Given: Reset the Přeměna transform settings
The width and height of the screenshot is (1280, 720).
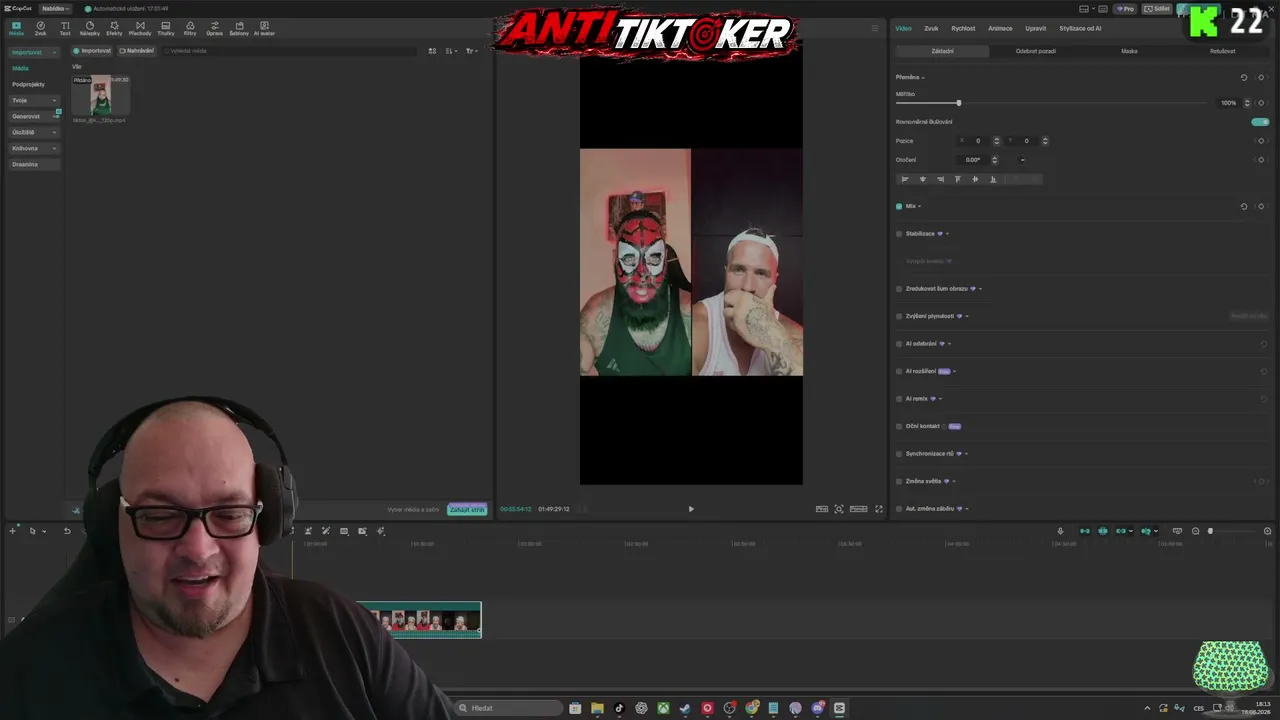Looking at the screenshot, I should pos(1244,77).
